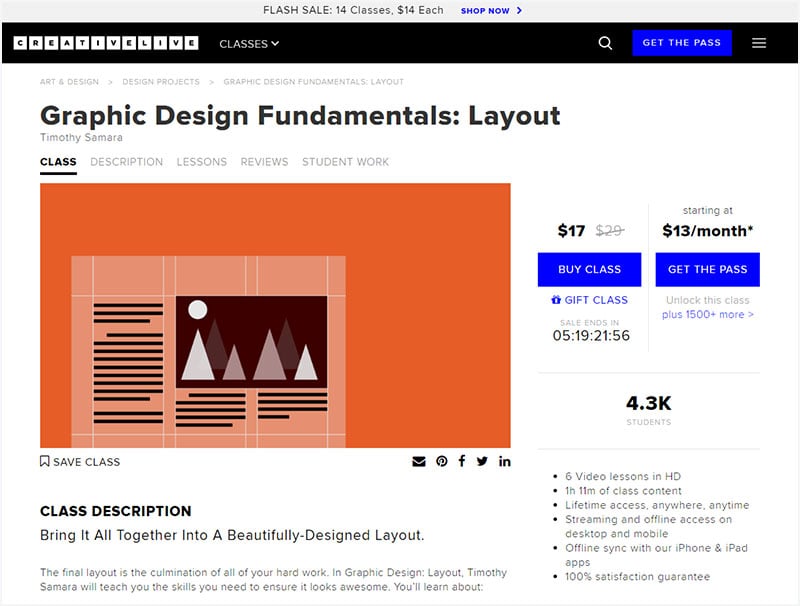Switch to the Description tab
800x606 pixels.
tap(127, 162)
